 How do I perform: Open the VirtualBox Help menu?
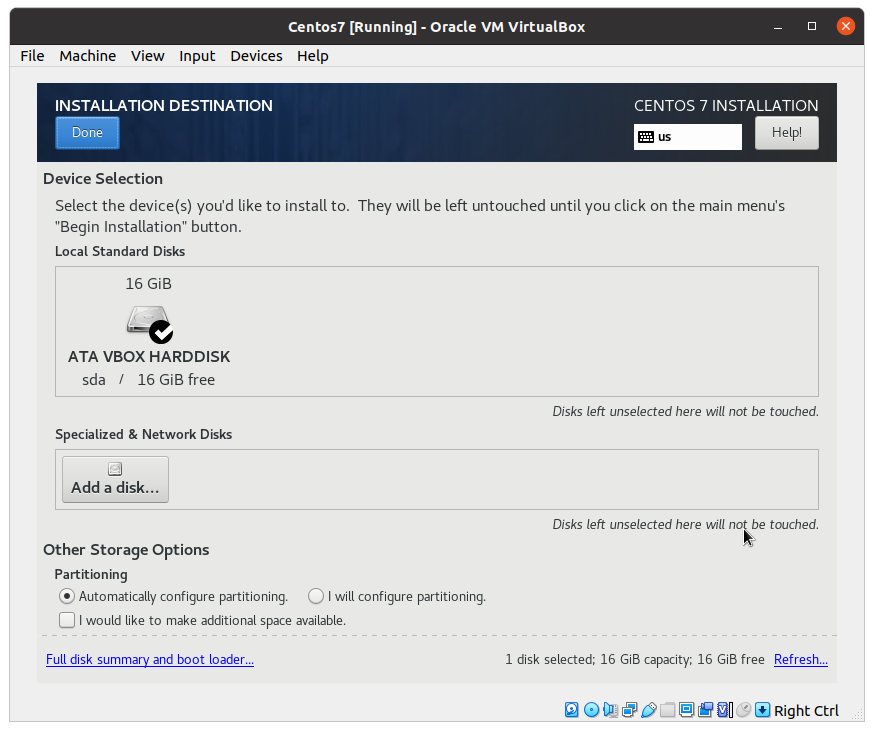(313, 56)
